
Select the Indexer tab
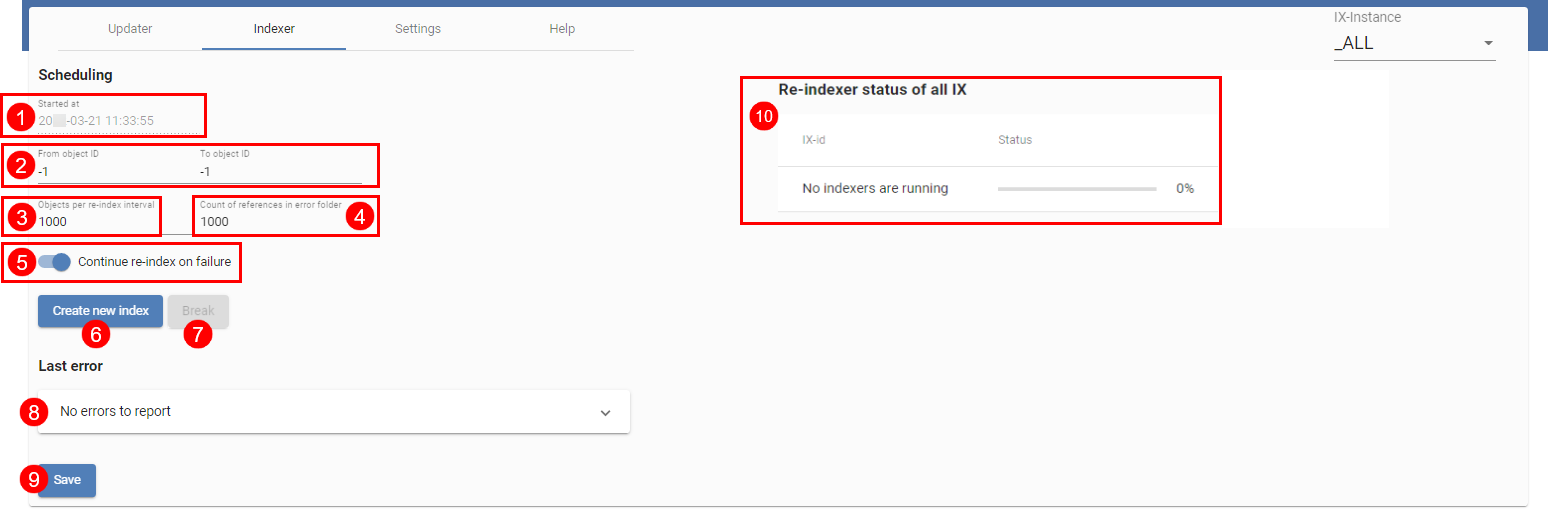point(274,29)
